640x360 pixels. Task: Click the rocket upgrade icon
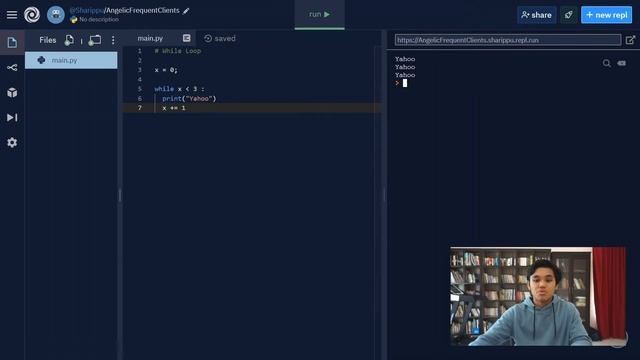click(x=569, y=15)
